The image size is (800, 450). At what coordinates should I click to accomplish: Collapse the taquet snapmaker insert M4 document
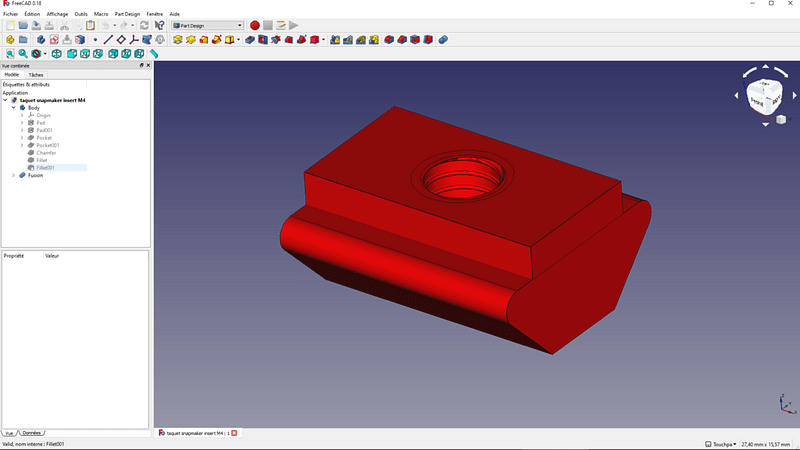point(6,101)
